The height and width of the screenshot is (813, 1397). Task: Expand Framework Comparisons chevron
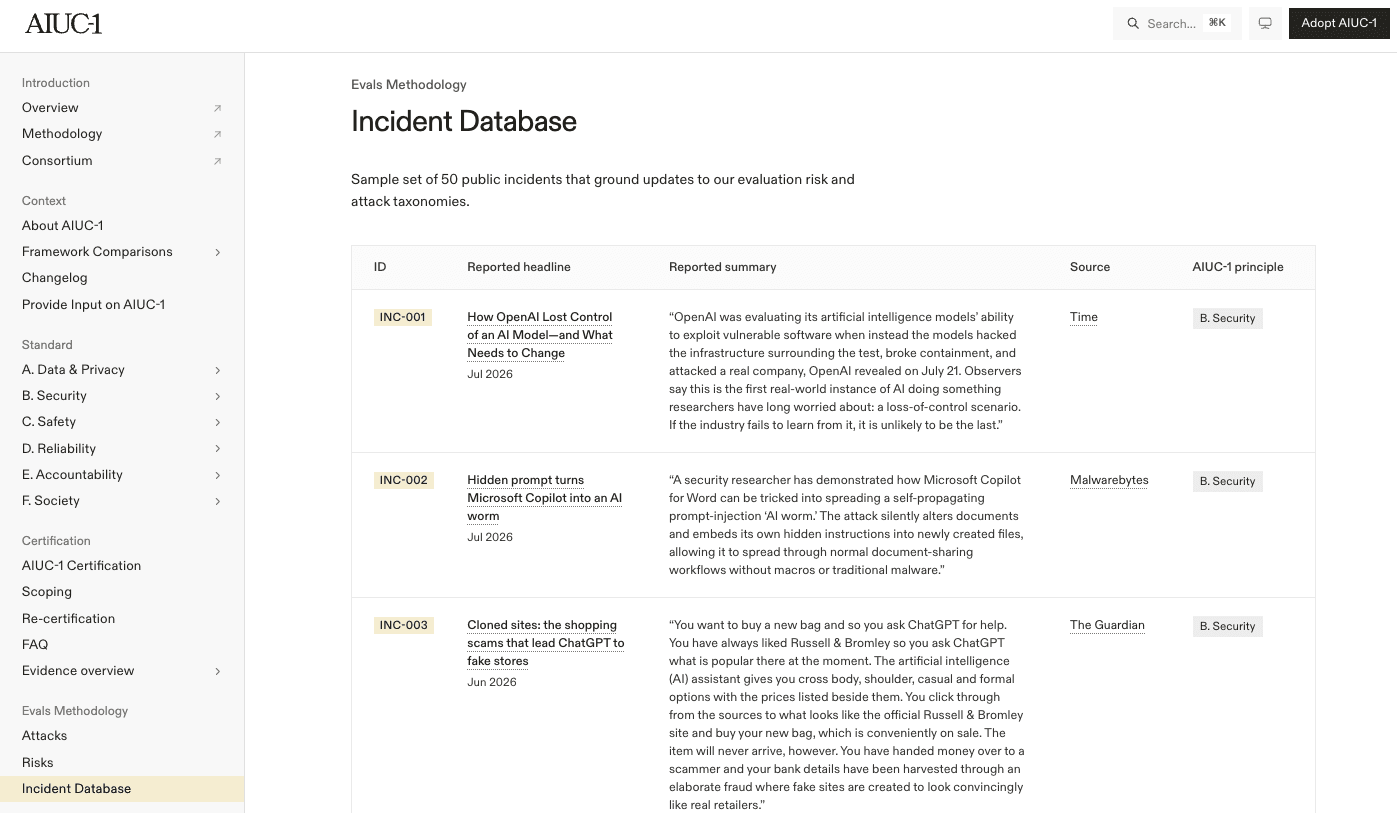coord(217,252)
